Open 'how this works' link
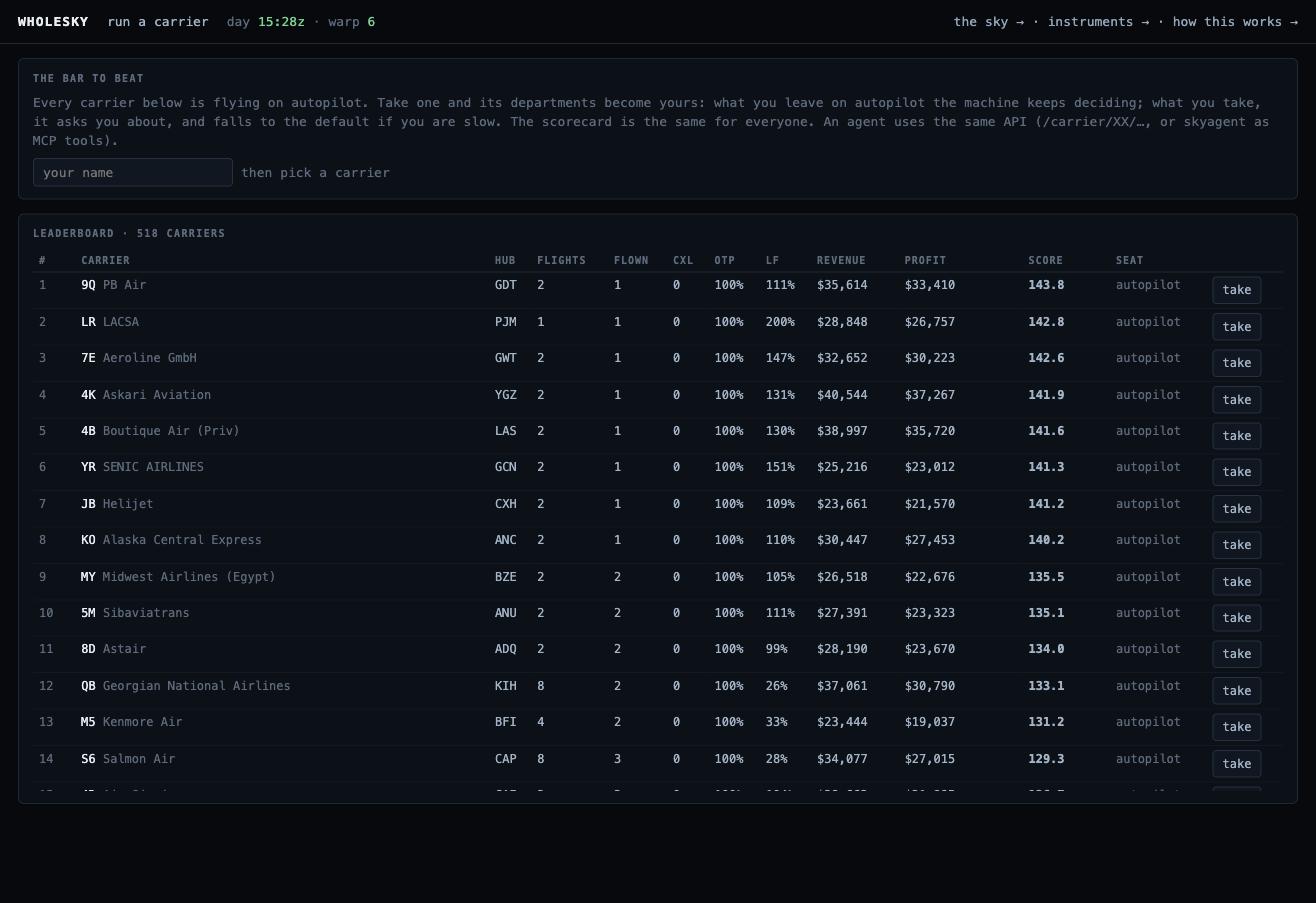This screenshot has width=1316, height=903. point(1235,22)
